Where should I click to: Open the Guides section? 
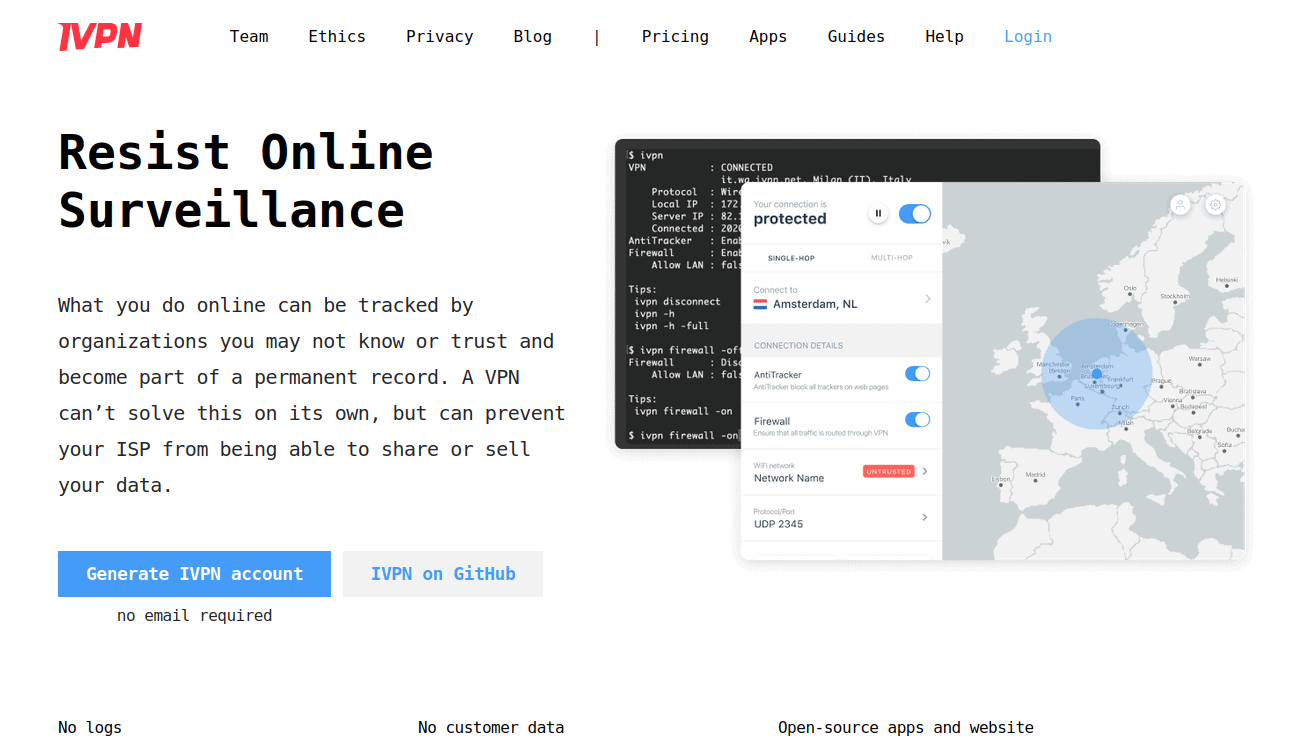pos(856,36)
